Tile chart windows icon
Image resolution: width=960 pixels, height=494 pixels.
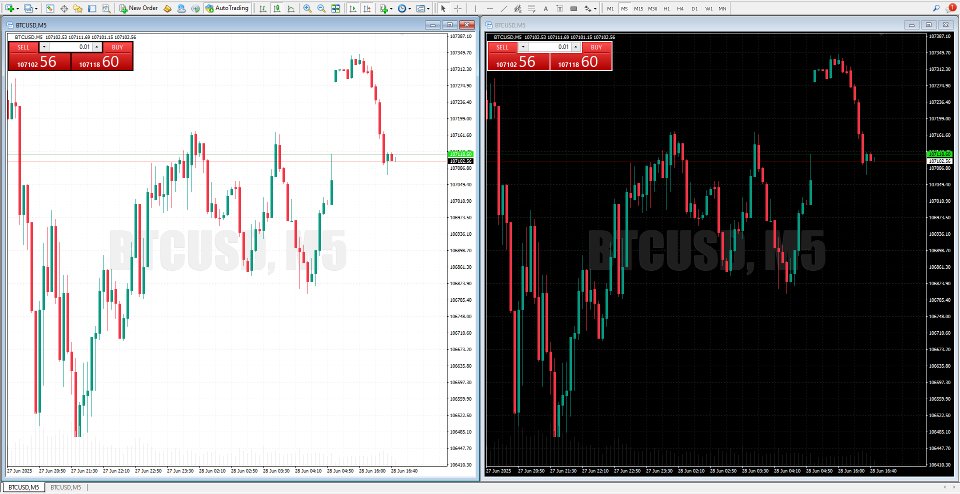tap(336, 9)
